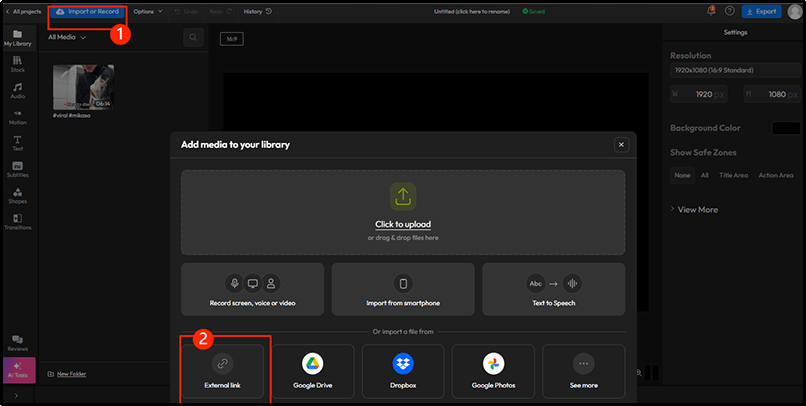
Task: Select Text to Speech option
Action: pos(554,289)
